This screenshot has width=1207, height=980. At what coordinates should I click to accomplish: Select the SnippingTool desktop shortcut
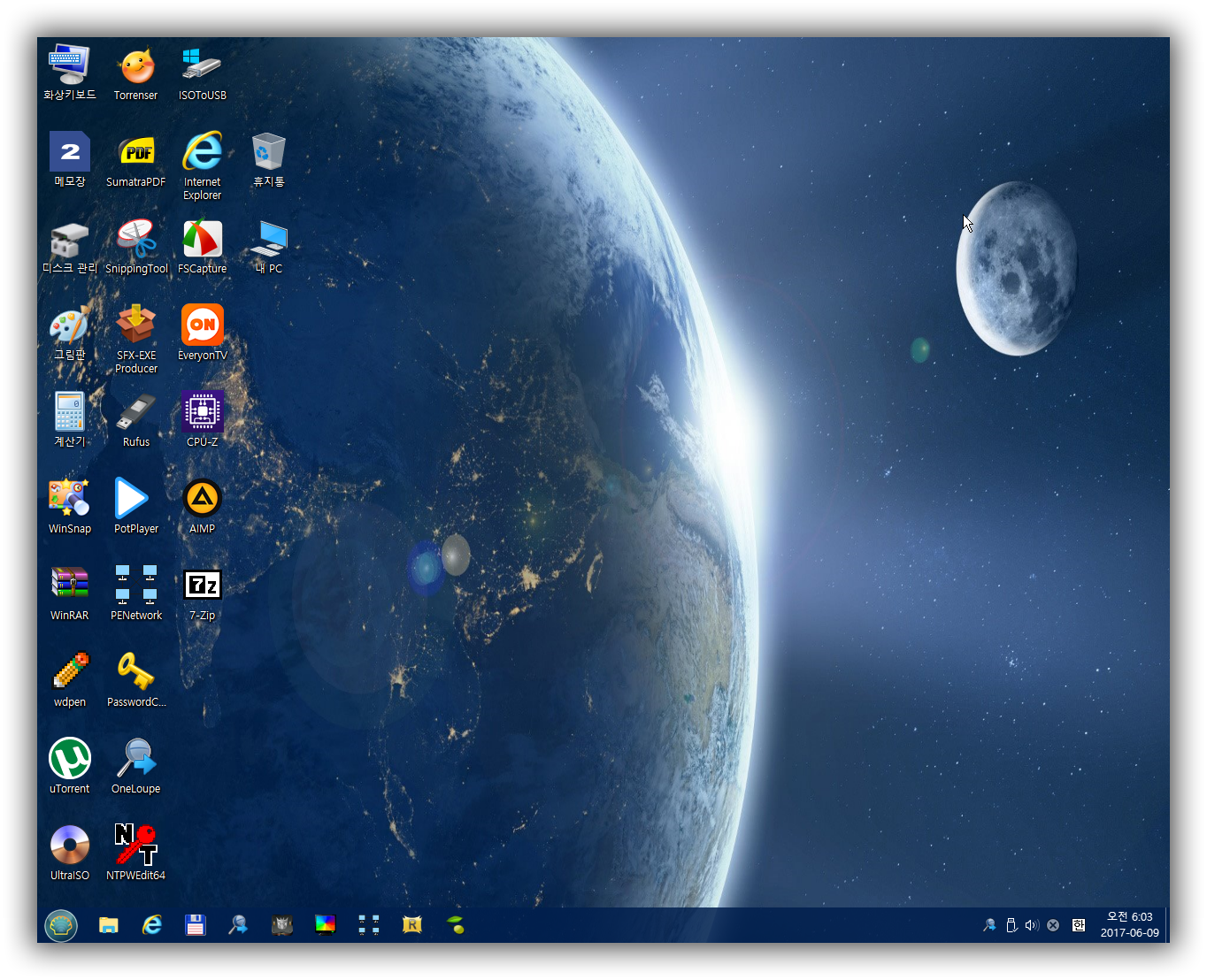pyautogui.click(x=136, y=245)
